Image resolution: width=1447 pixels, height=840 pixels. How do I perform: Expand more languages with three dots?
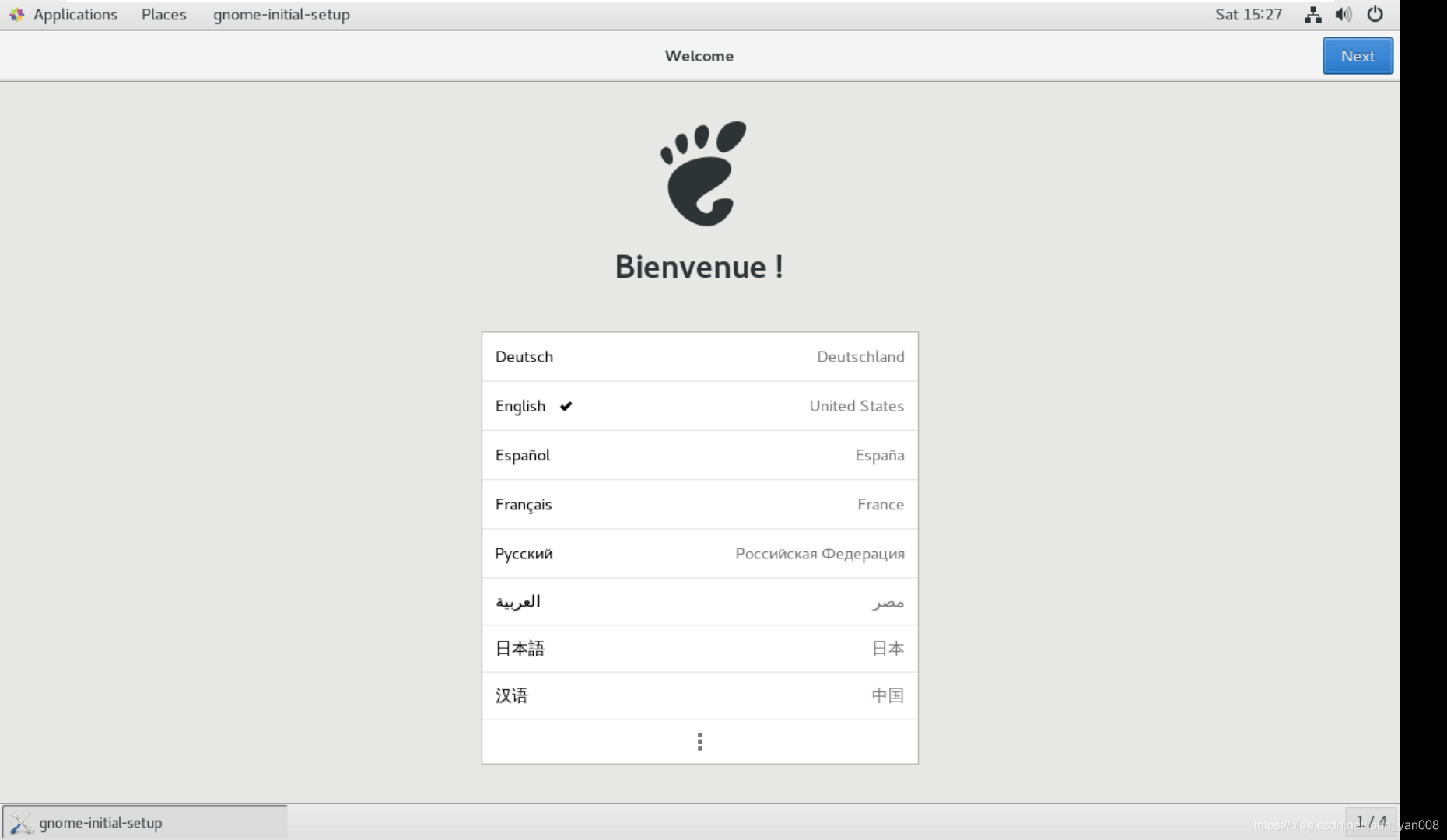coord(699,741)
